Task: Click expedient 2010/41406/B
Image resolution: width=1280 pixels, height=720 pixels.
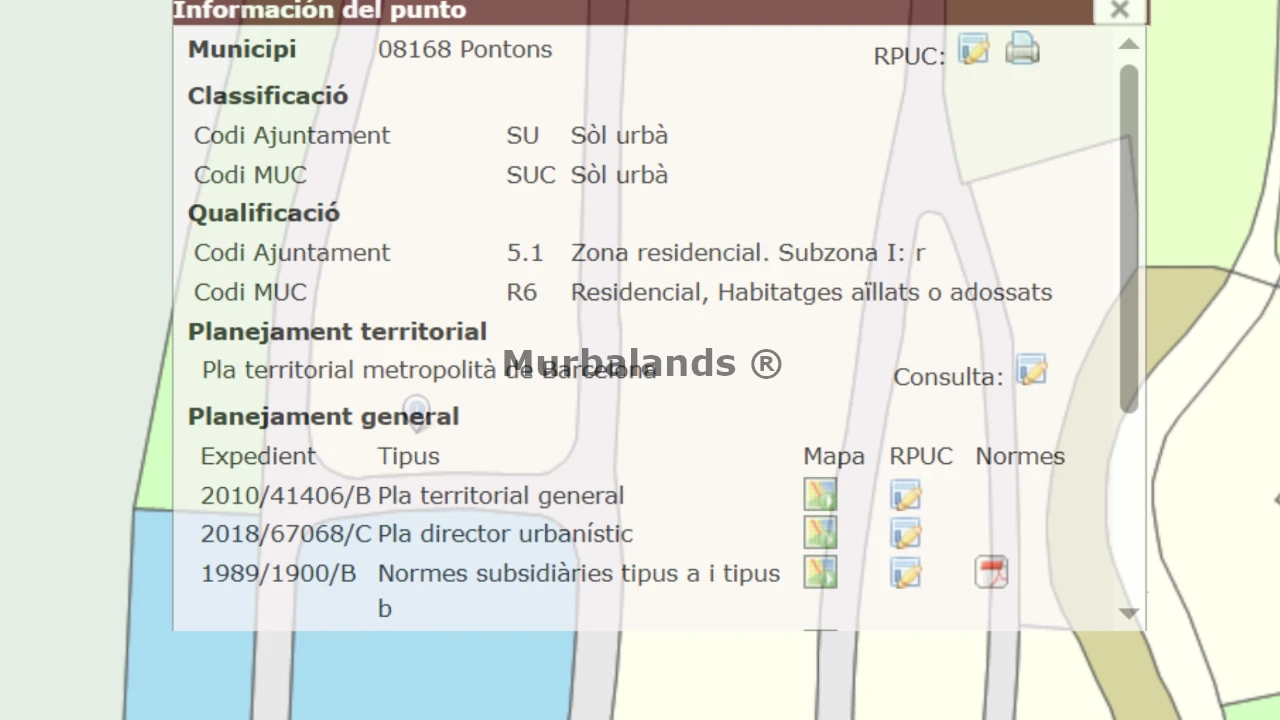Action: 285,496
